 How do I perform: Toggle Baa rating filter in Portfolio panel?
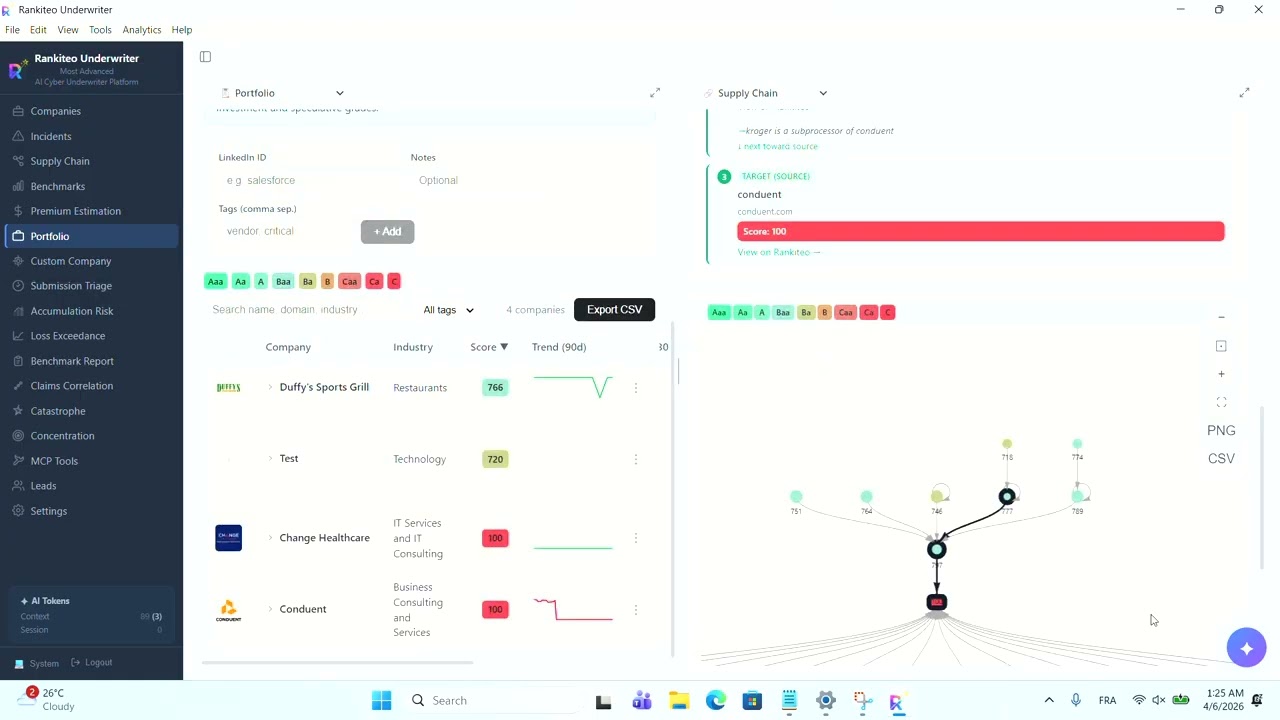(x=283, y=282)
